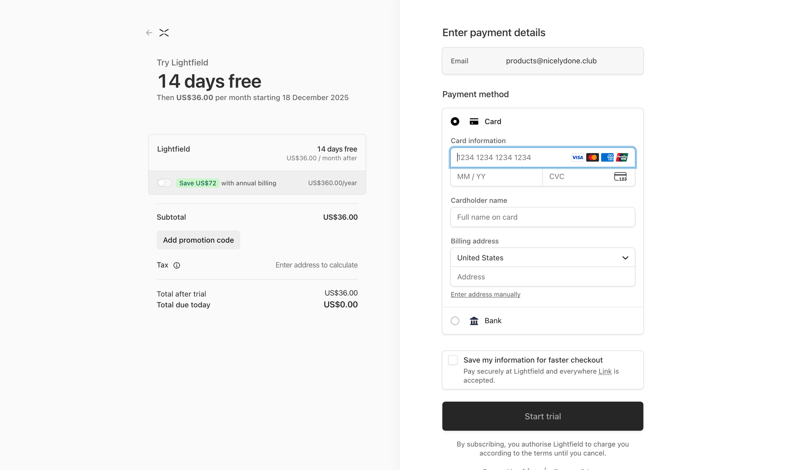
Task: Click the Add promotion code button
Action: (x=198, y=240)
